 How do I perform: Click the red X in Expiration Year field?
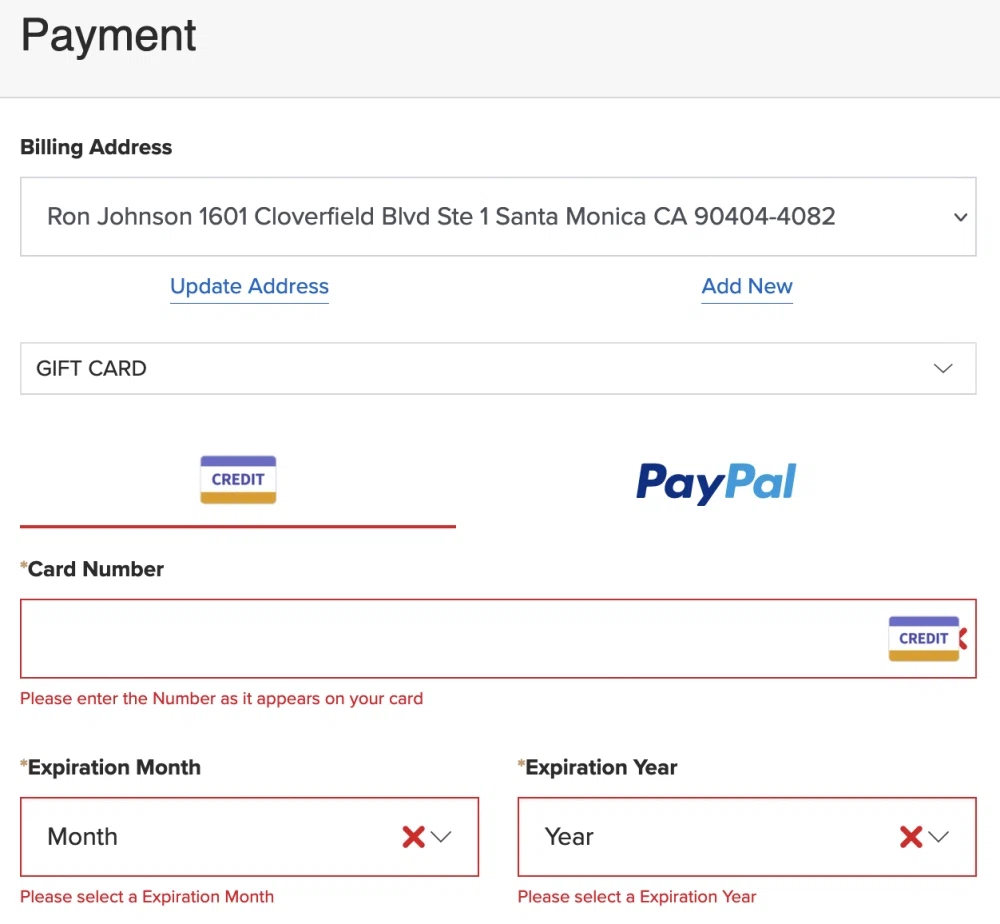tap(910, 837)
